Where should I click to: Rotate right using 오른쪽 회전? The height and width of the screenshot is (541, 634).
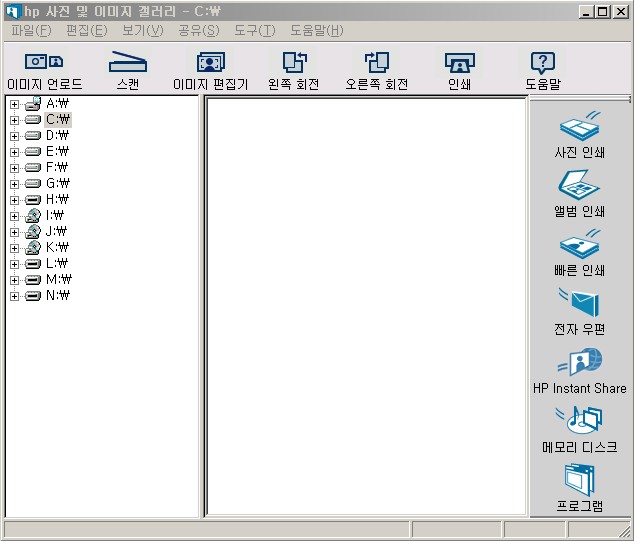click(376, 62)
